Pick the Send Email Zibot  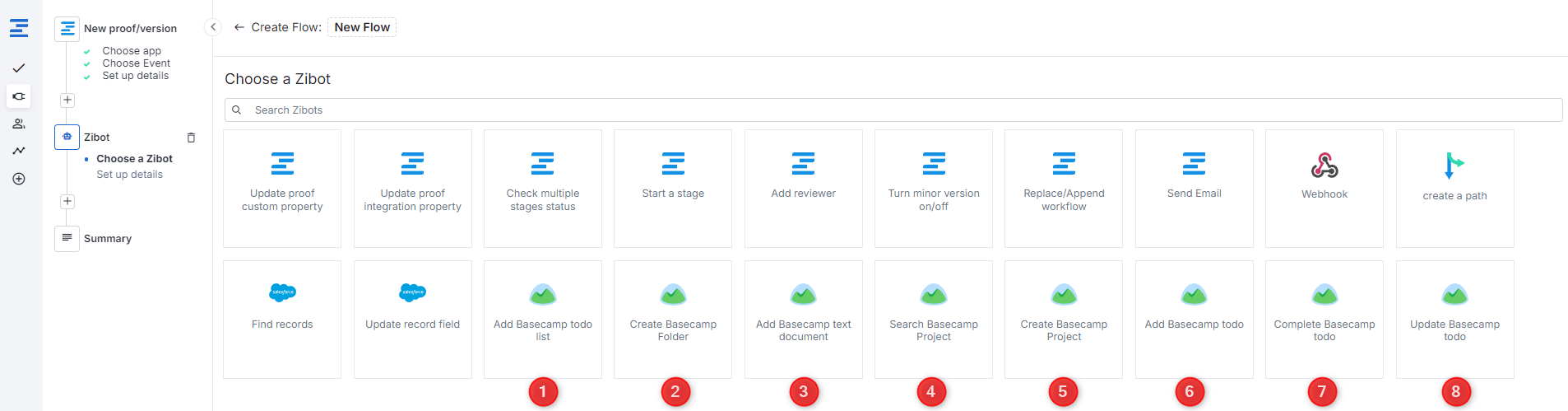(1194, 188)
